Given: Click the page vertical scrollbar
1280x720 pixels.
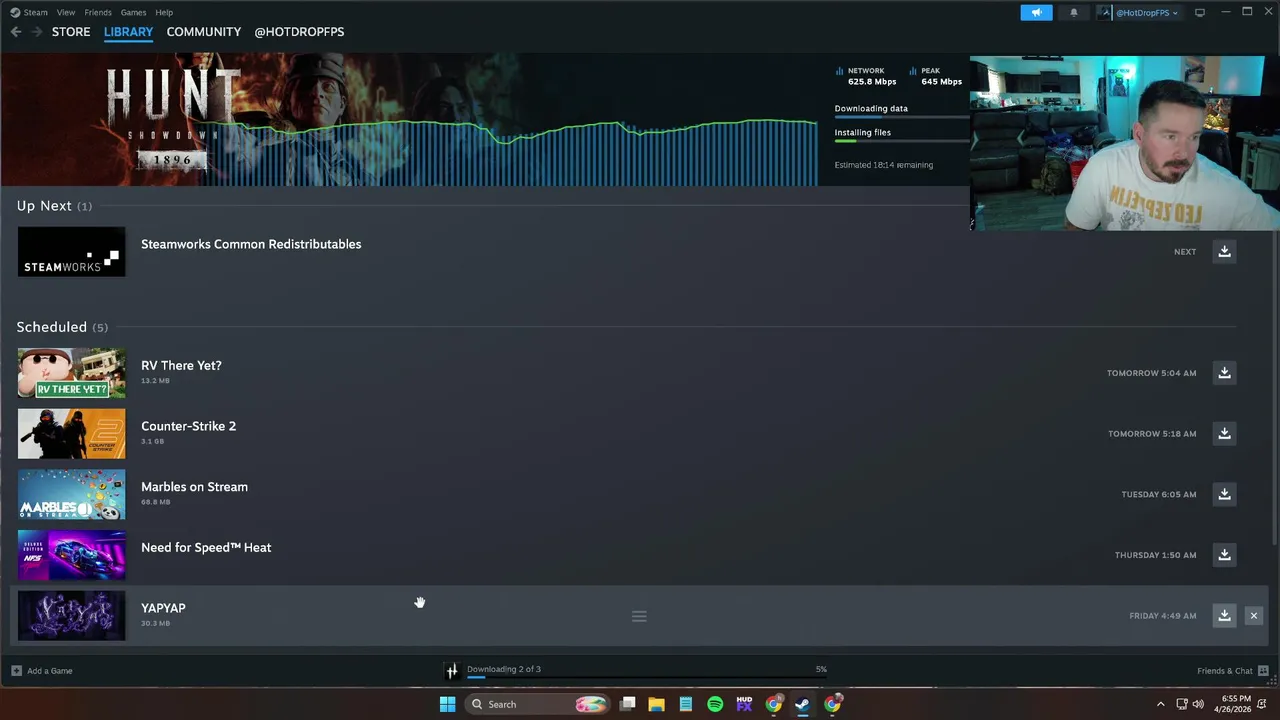Looking at the screenshot, I should 1274,390.
